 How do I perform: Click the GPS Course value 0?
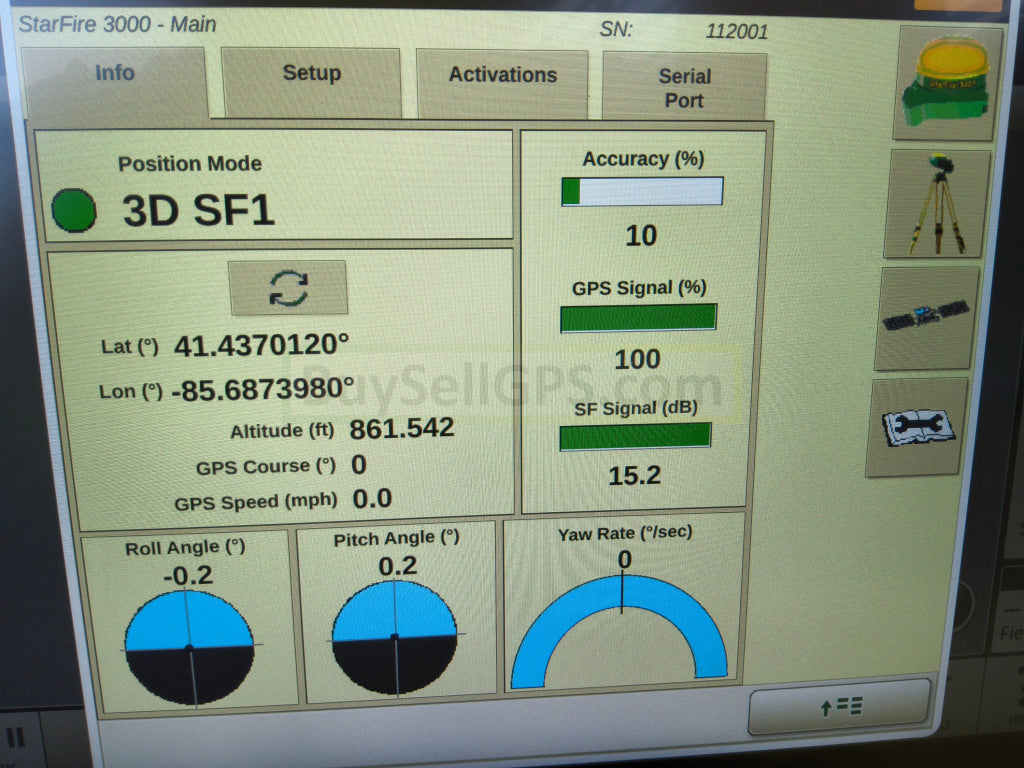(359, 465)
